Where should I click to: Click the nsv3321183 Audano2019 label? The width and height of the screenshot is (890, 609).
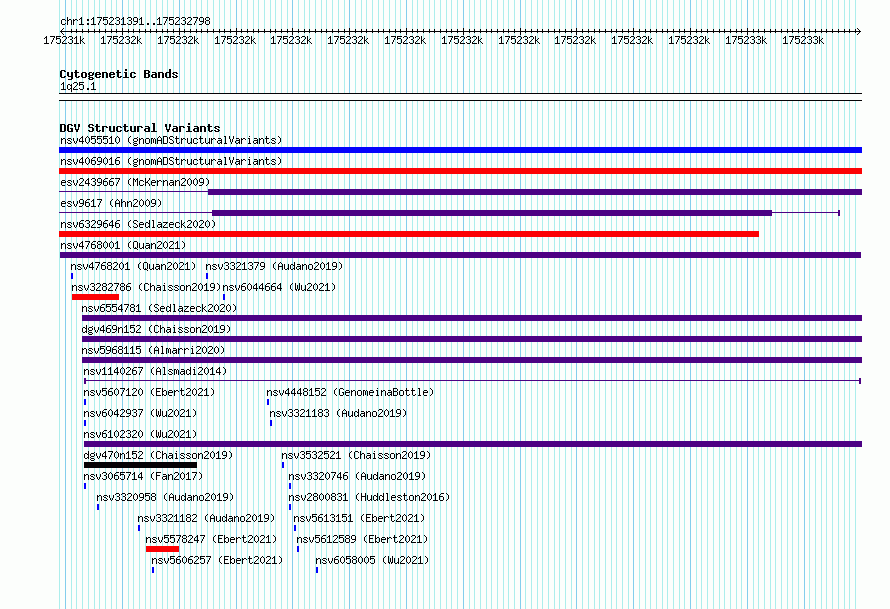(338, 413)
